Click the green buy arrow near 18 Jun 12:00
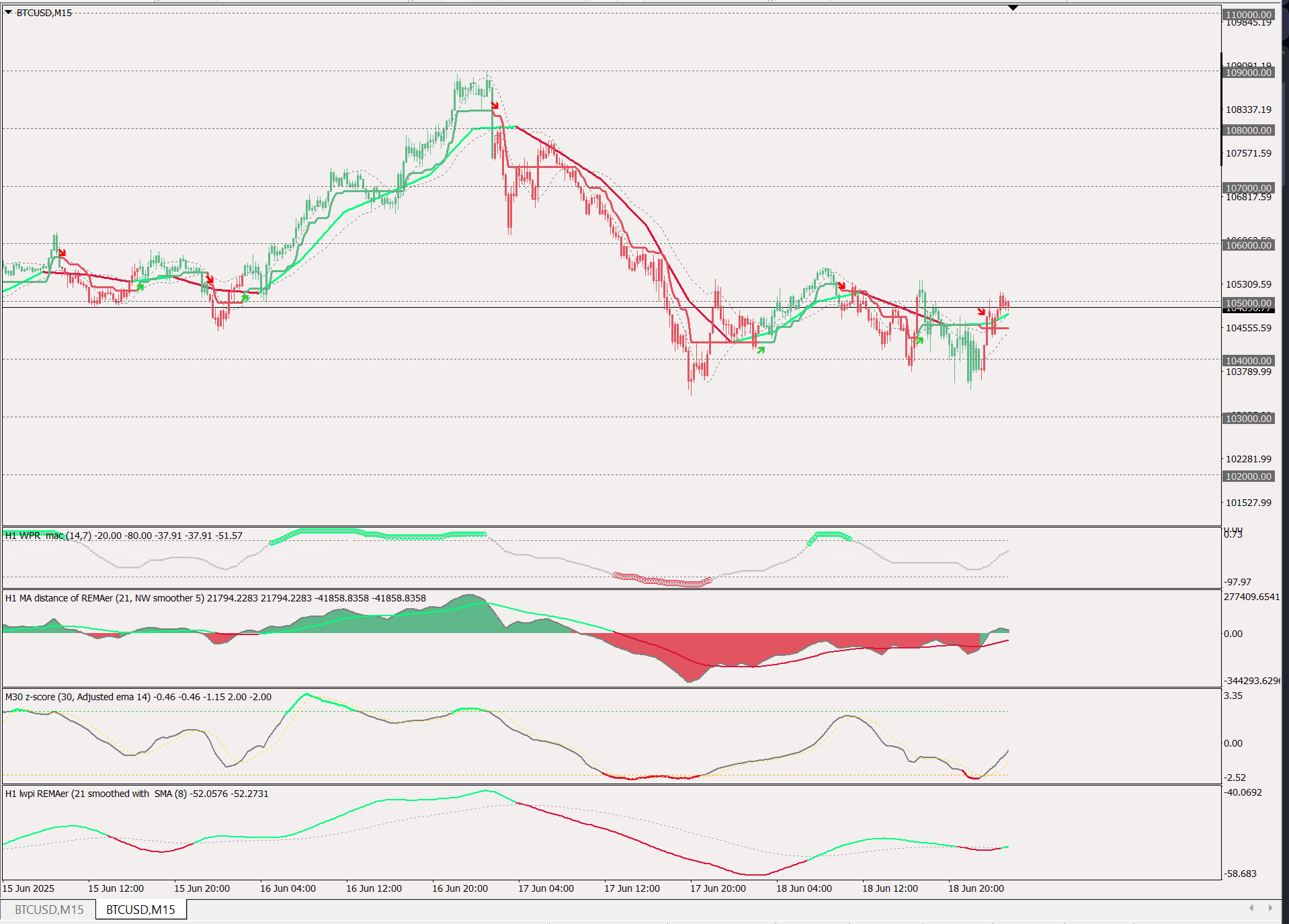 click(919, 341)
